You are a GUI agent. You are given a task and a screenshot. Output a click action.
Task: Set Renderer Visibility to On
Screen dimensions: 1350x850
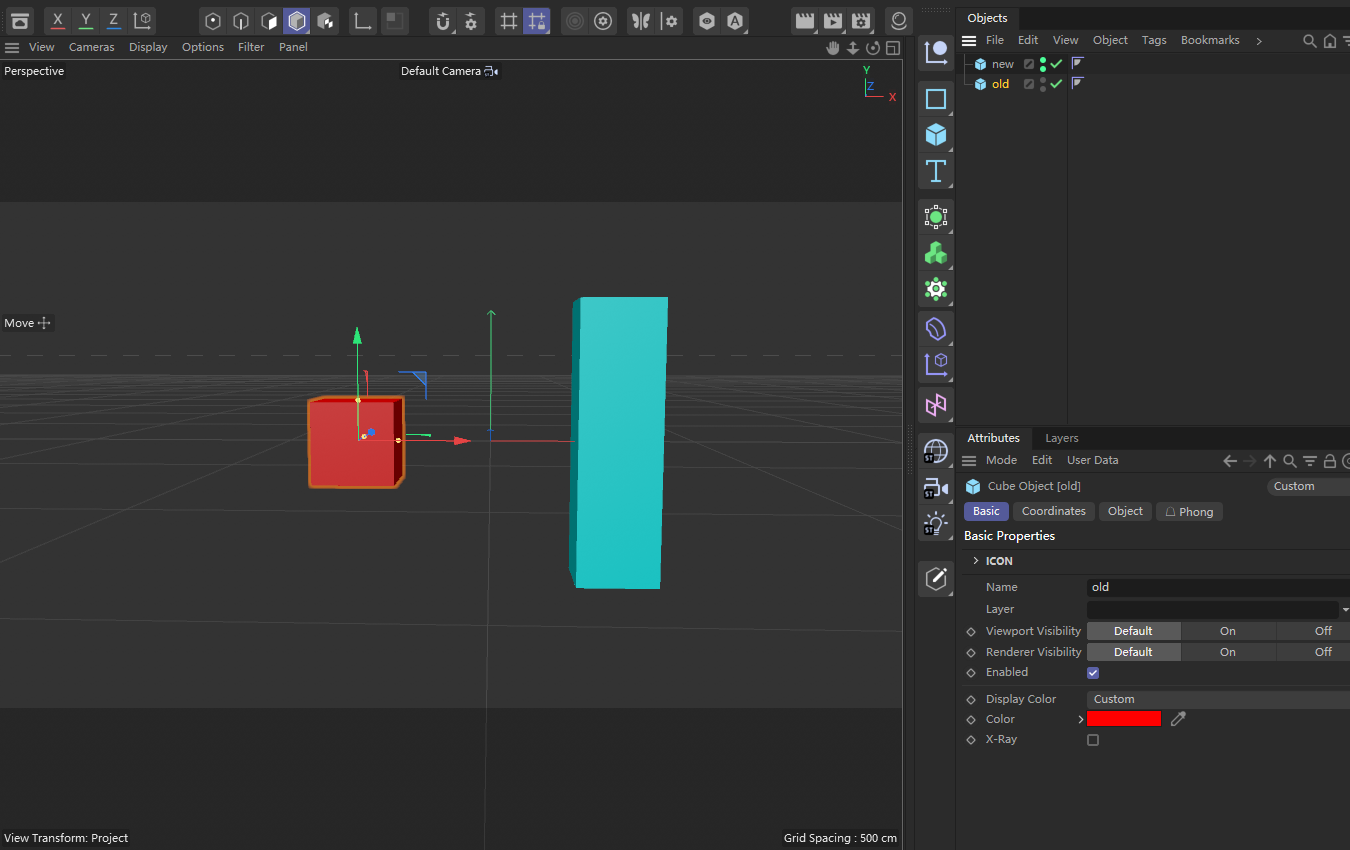click(x=1228, y=652)
